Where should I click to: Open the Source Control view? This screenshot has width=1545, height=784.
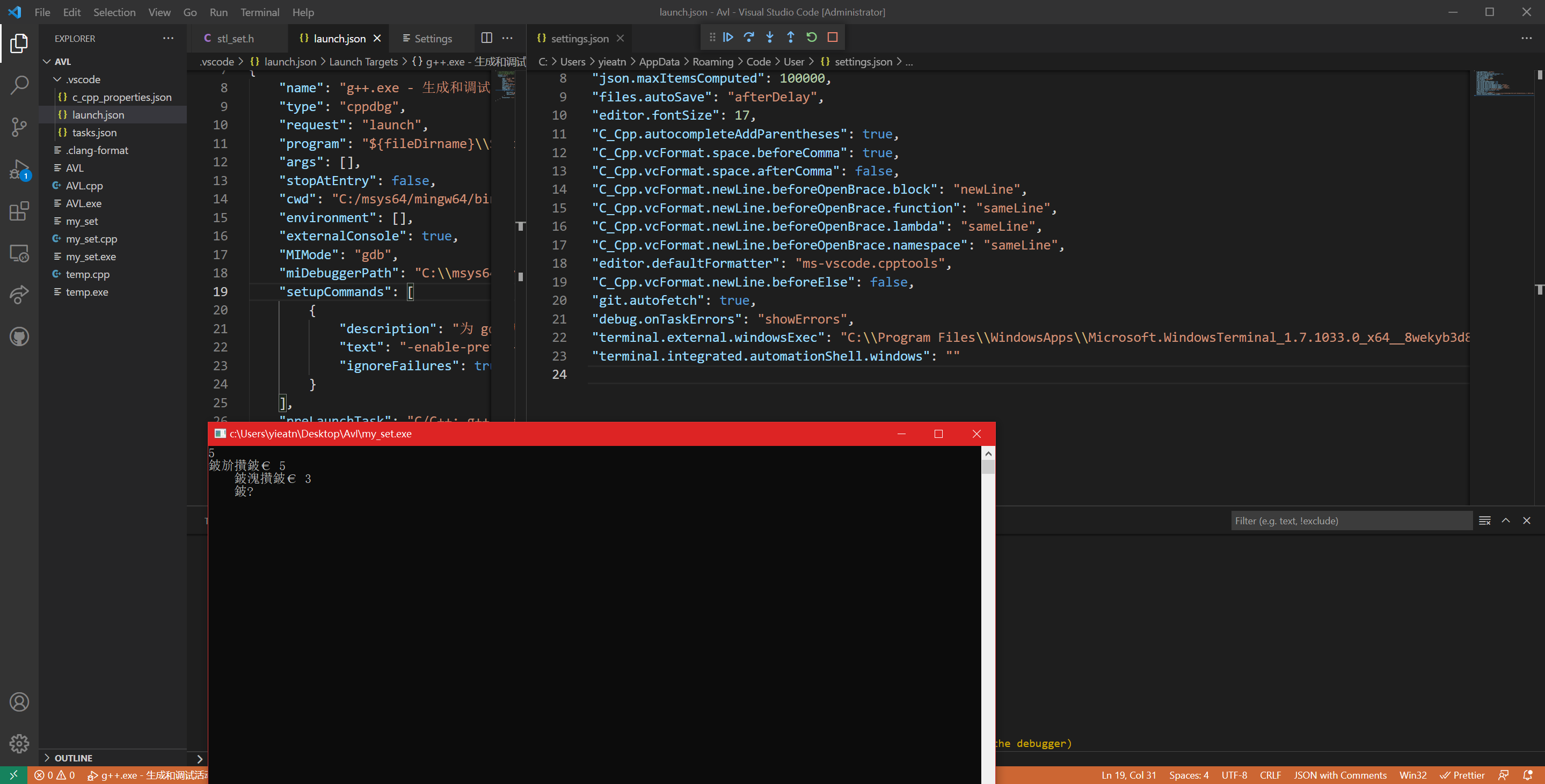tap(19, 127)
